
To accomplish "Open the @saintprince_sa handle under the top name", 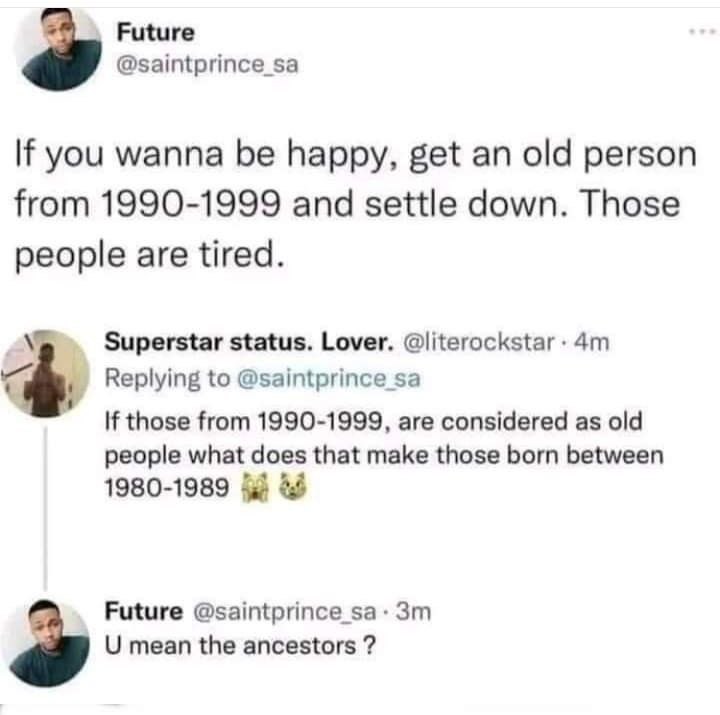I will click(x=207, y=64).
